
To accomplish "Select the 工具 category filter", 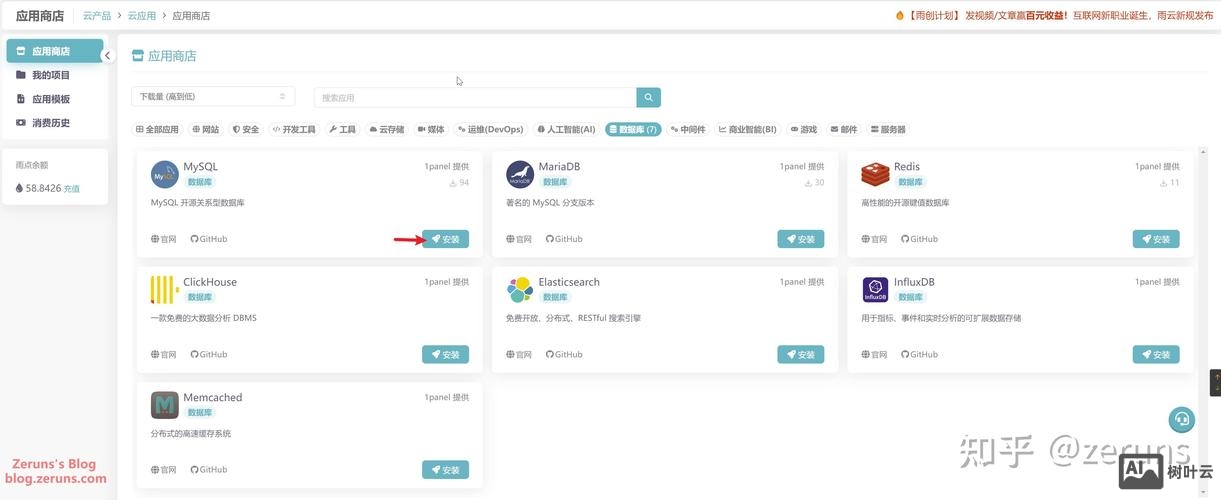I will tap(343, 129).
